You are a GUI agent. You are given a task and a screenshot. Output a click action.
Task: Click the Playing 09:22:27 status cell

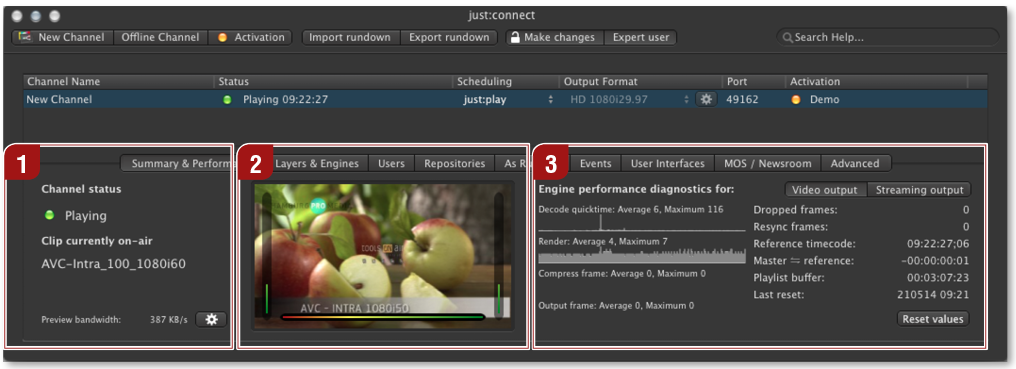pyautogui.click(x=285, y=100)
